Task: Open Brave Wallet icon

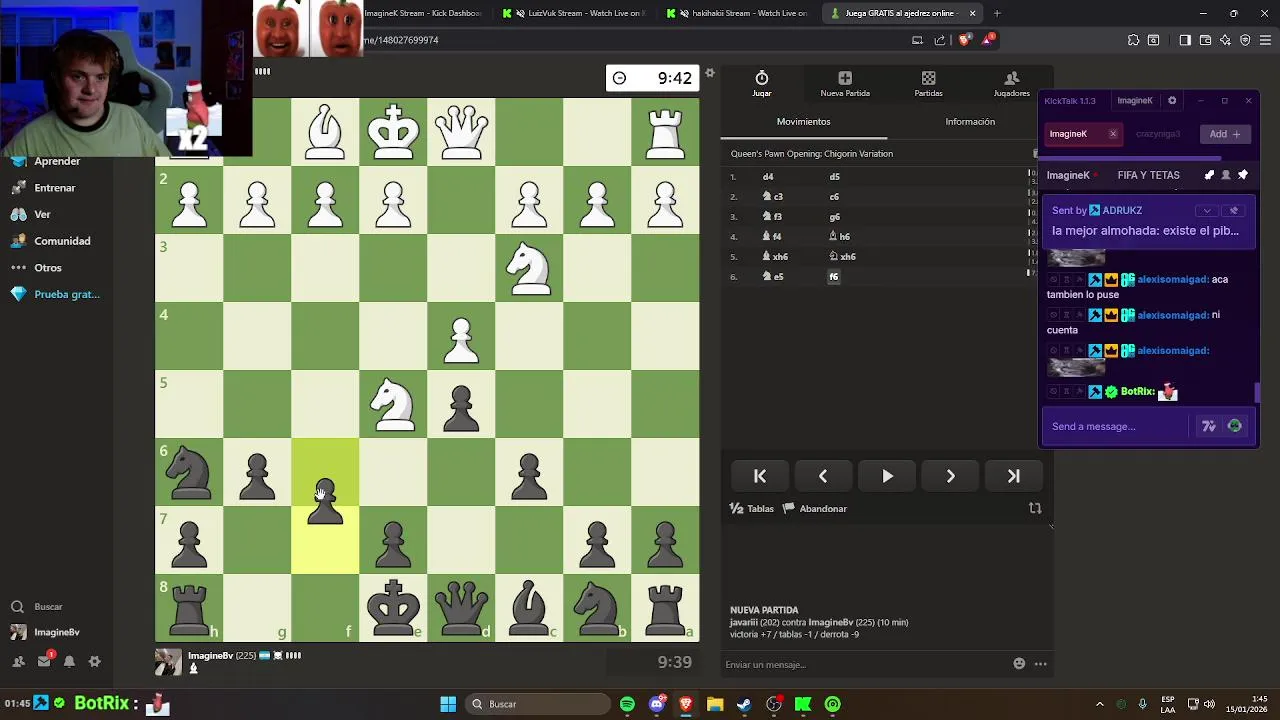Action: (x=1205, y=40)
